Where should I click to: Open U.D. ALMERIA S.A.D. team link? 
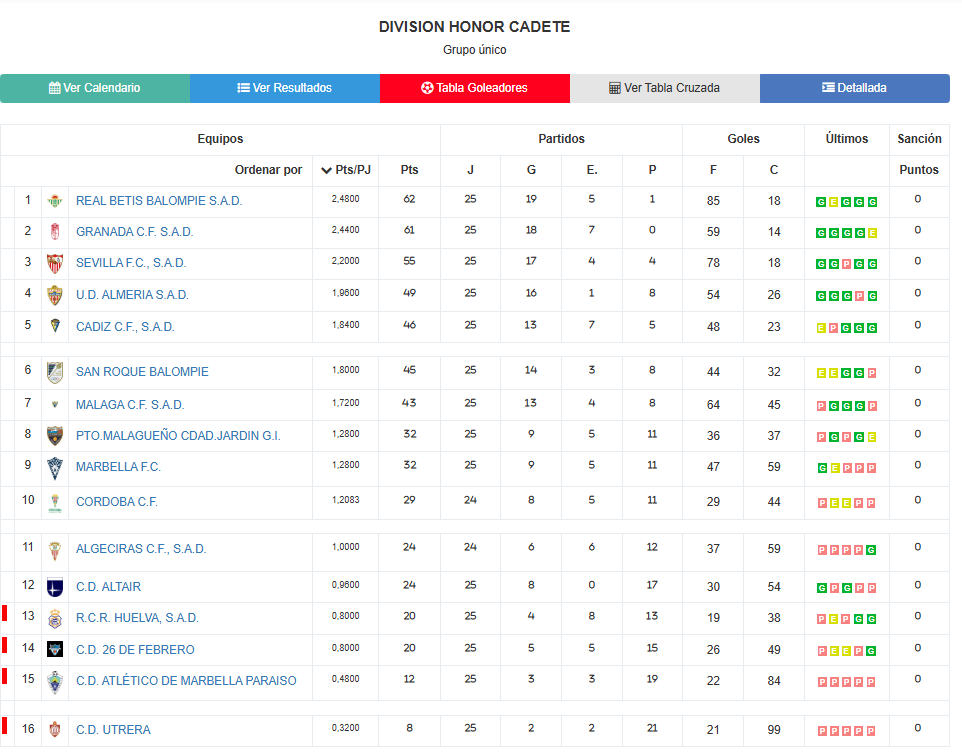[x=132, y=295]
